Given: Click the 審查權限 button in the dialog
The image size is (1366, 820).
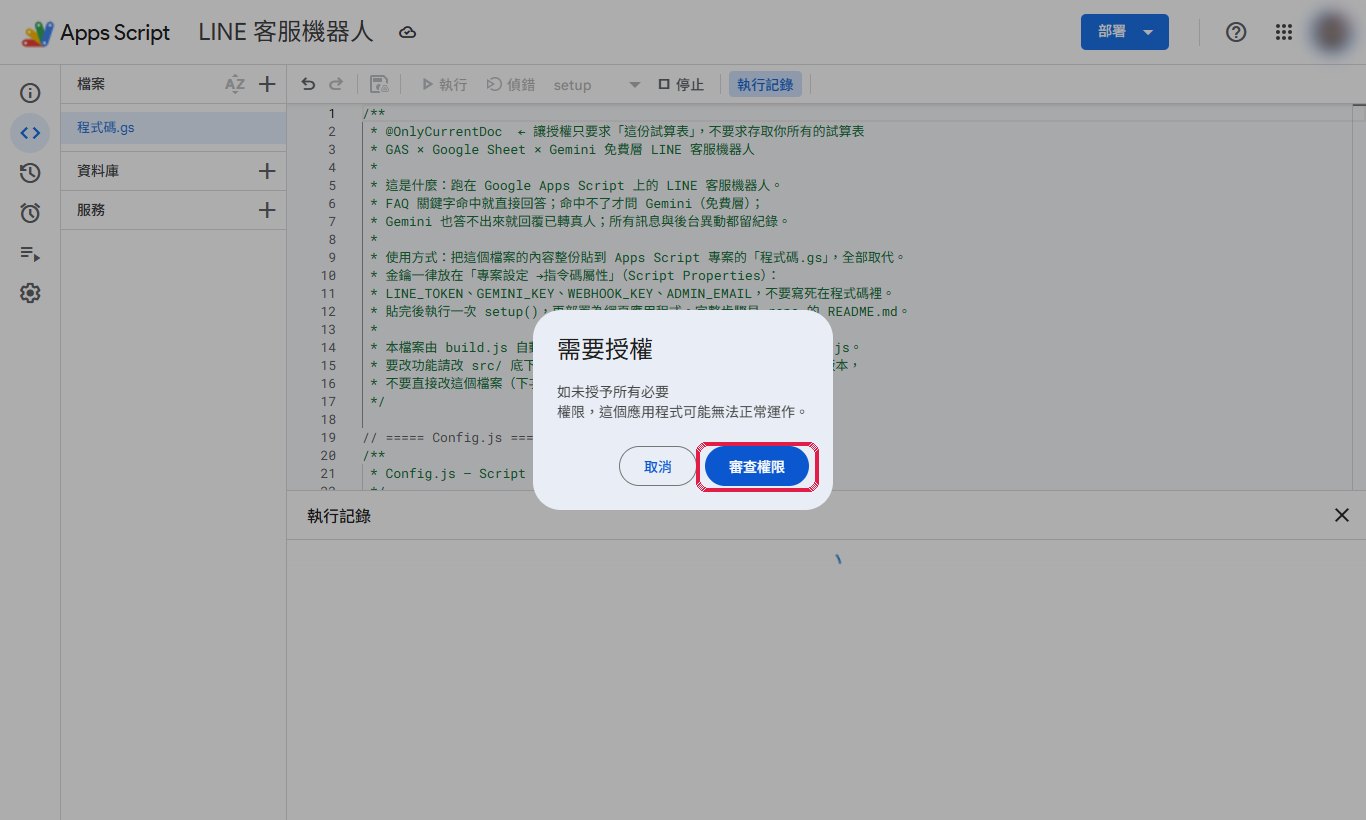Looking at the screenshot, I should 757,467.
